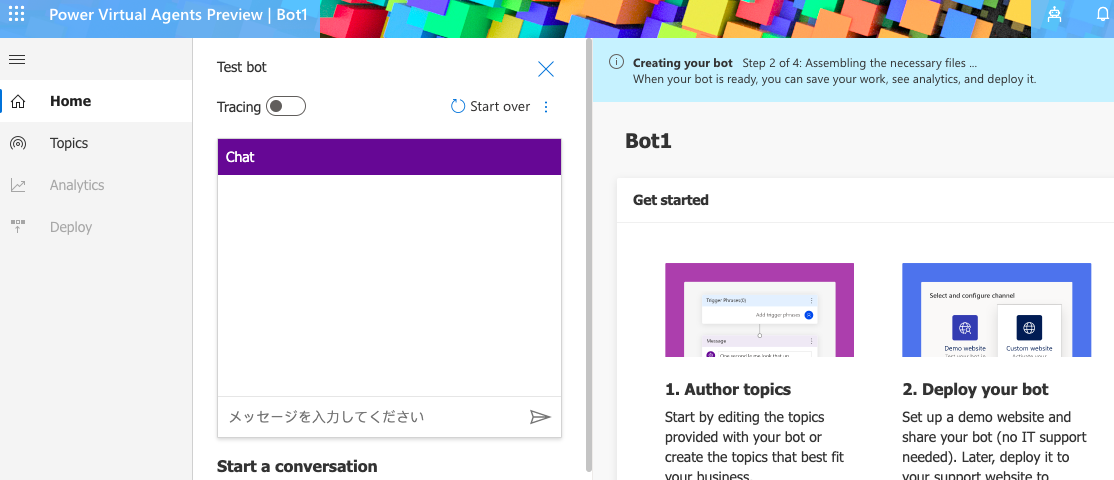Click the info icon in the banner

coord(616,62)
